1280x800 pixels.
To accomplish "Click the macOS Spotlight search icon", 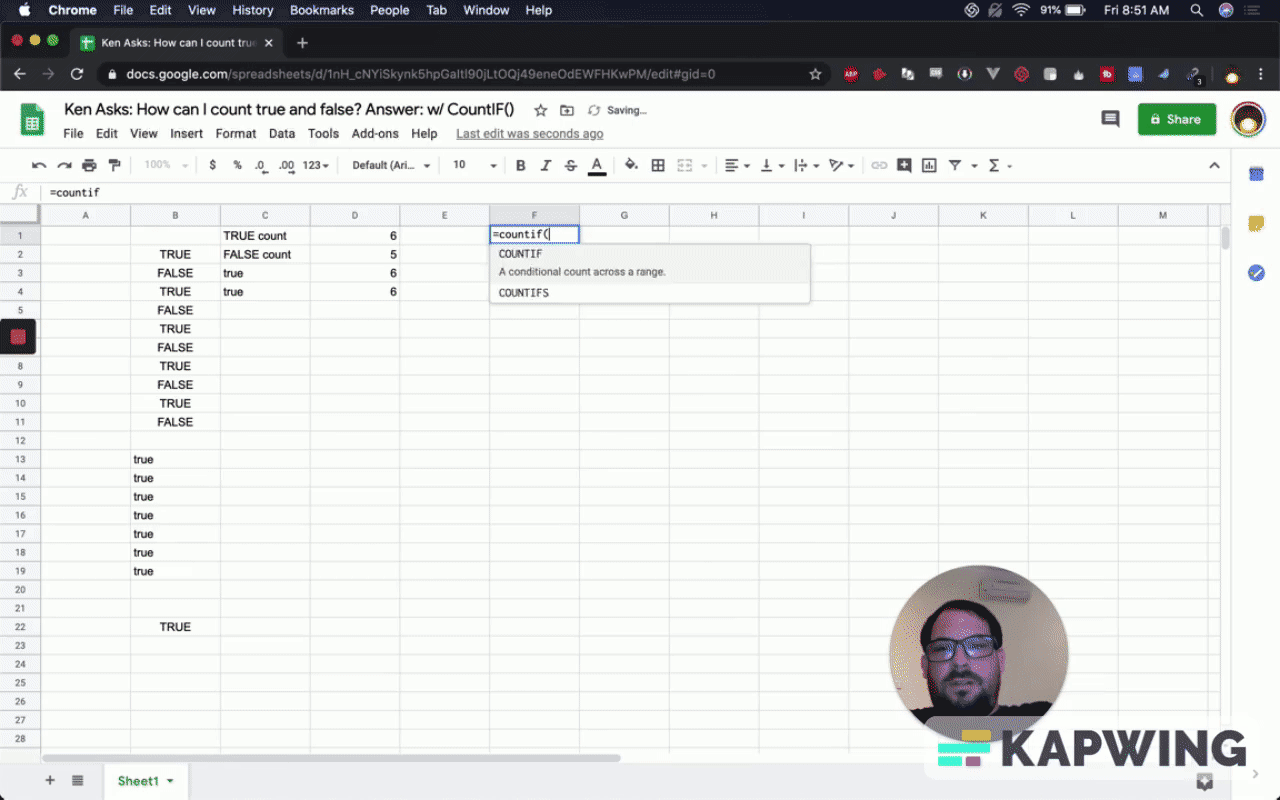I will 1197,10.
